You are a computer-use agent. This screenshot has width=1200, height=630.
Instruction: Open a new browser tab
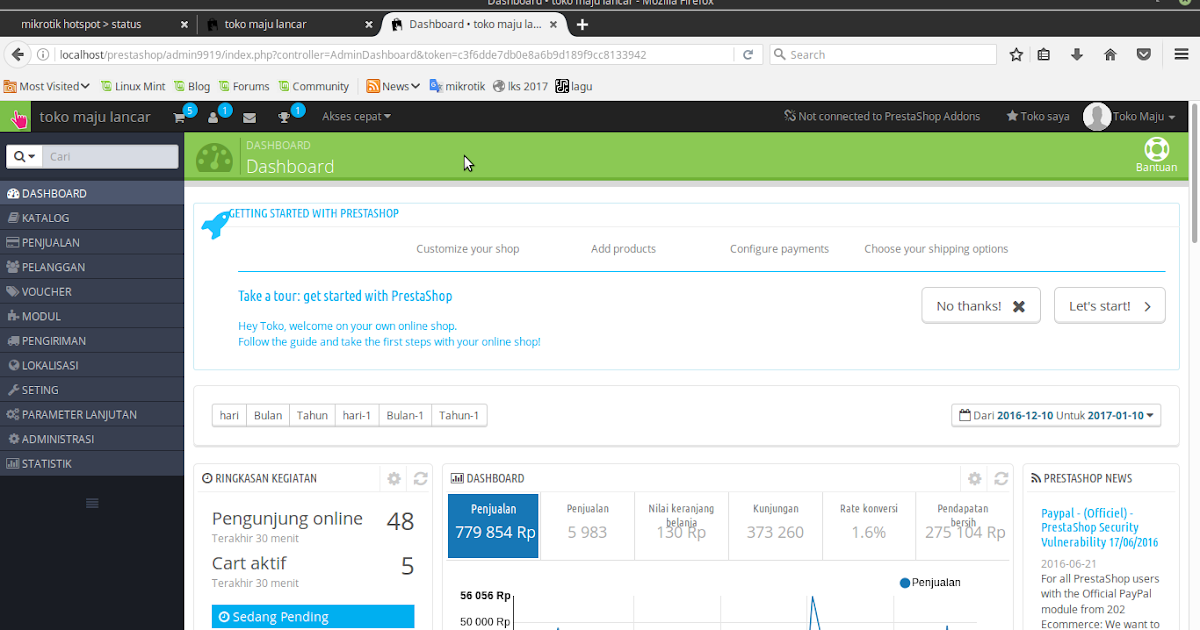(582, 24)
